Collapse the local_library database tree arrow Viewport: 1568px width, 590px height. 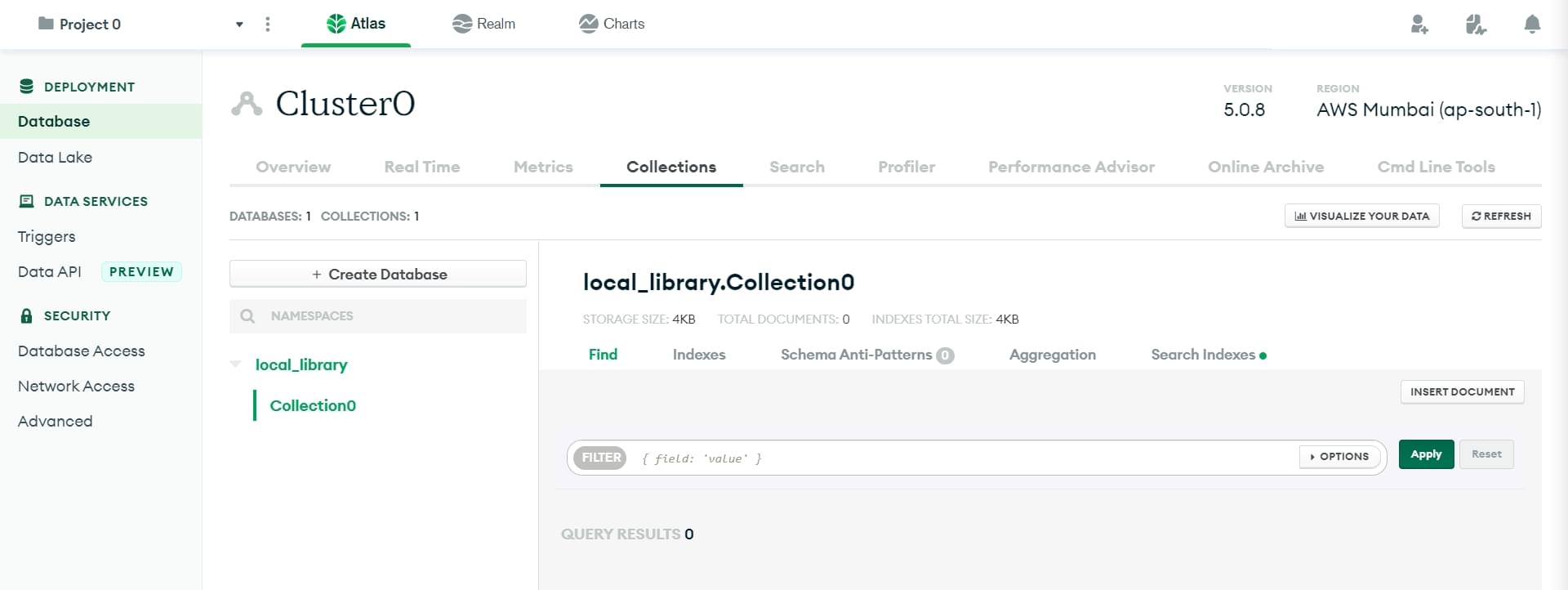tap(236, 364)
